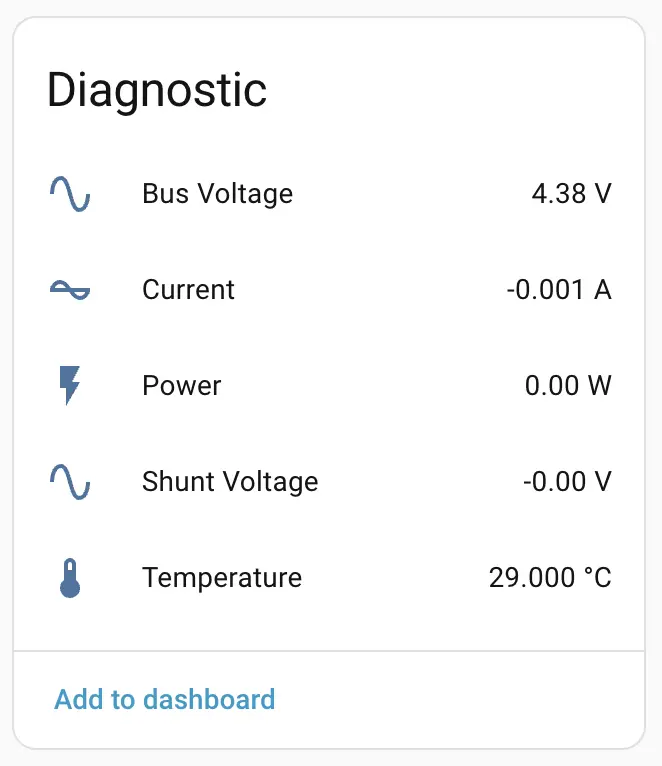Screen dimensions: 662x766
Task: Select the Power entity label
Action: [x=182, y=386]
